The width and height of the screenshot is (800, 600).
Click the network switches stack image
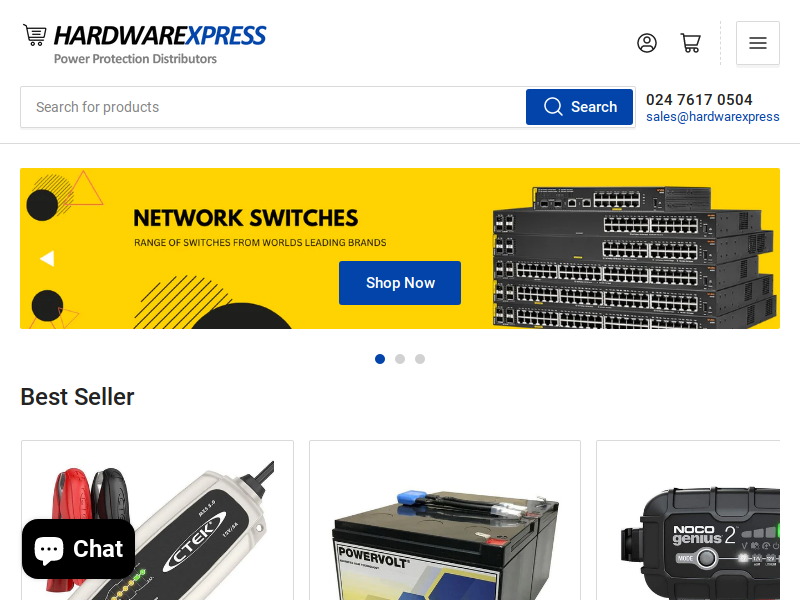pos(634,257)
